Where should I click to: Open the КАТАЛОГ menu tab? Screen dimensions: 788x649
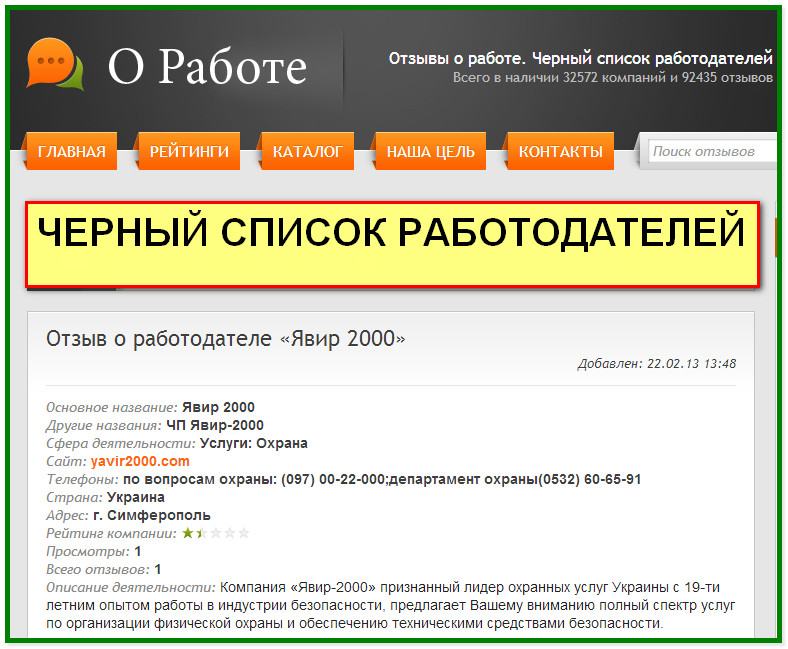click(307, 151)
